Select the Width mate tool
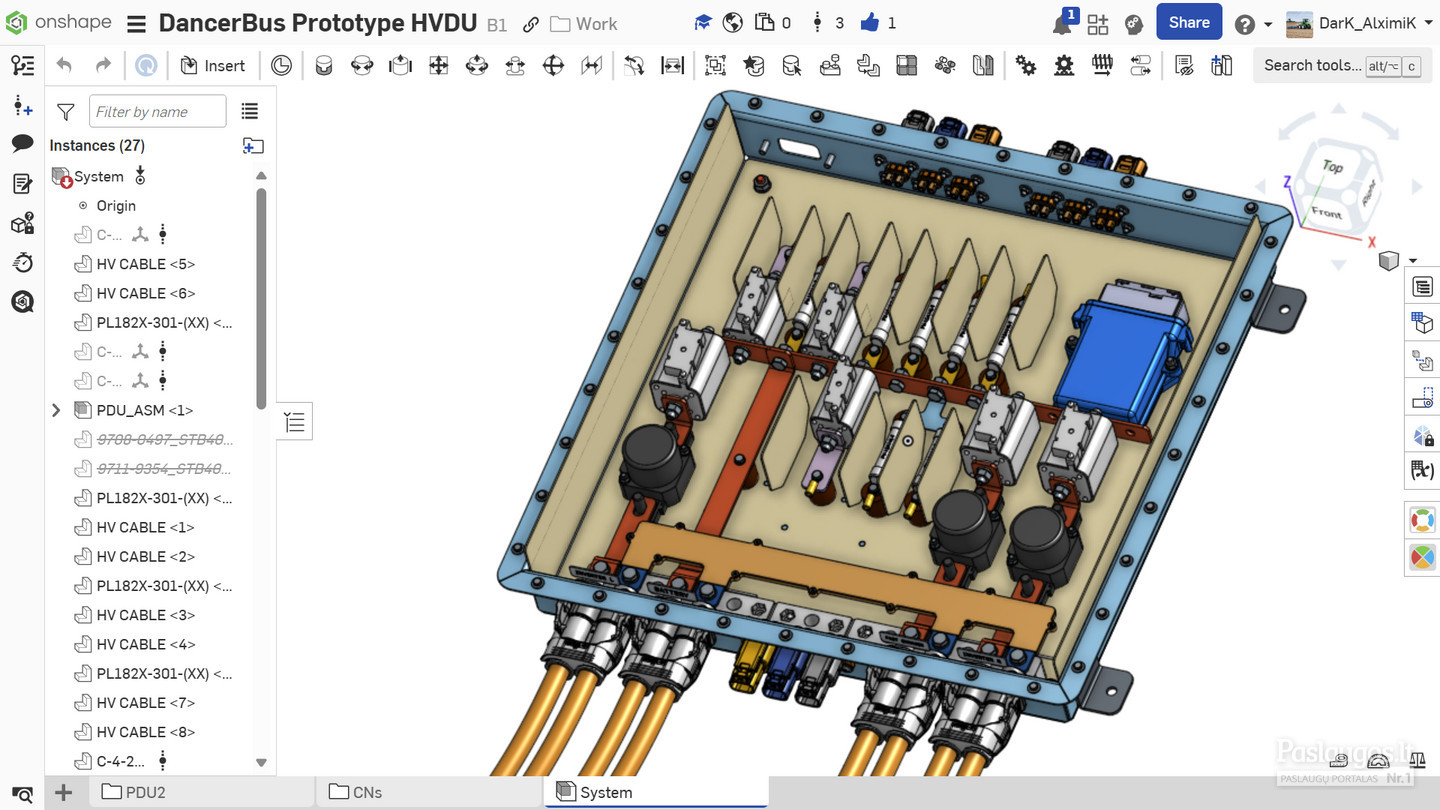The height and width of the screenshot is (810, 1440). pyautogui.click(x=673, y=66)
